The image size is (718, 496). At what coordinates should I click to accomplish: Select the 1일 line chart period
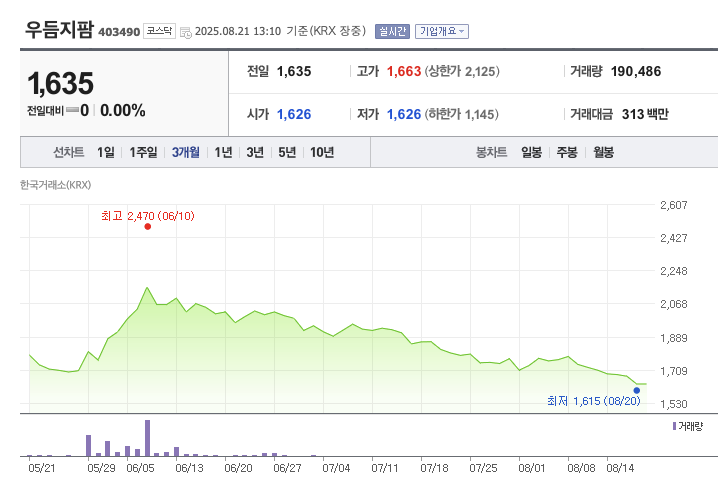[106, 152]
